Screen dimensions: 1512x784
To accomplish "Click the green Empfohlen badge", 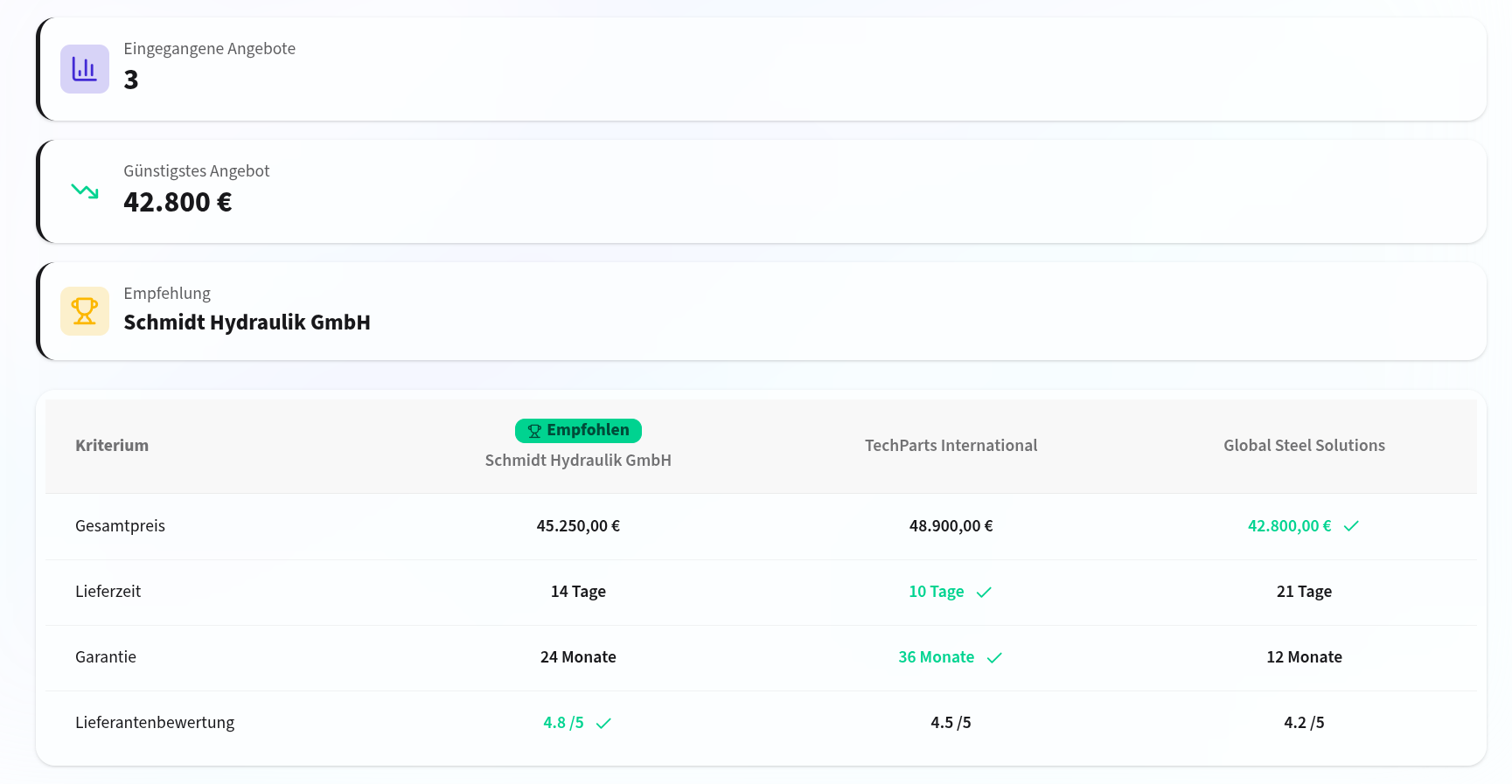I will pyautogui.click(x=578, y=431).
